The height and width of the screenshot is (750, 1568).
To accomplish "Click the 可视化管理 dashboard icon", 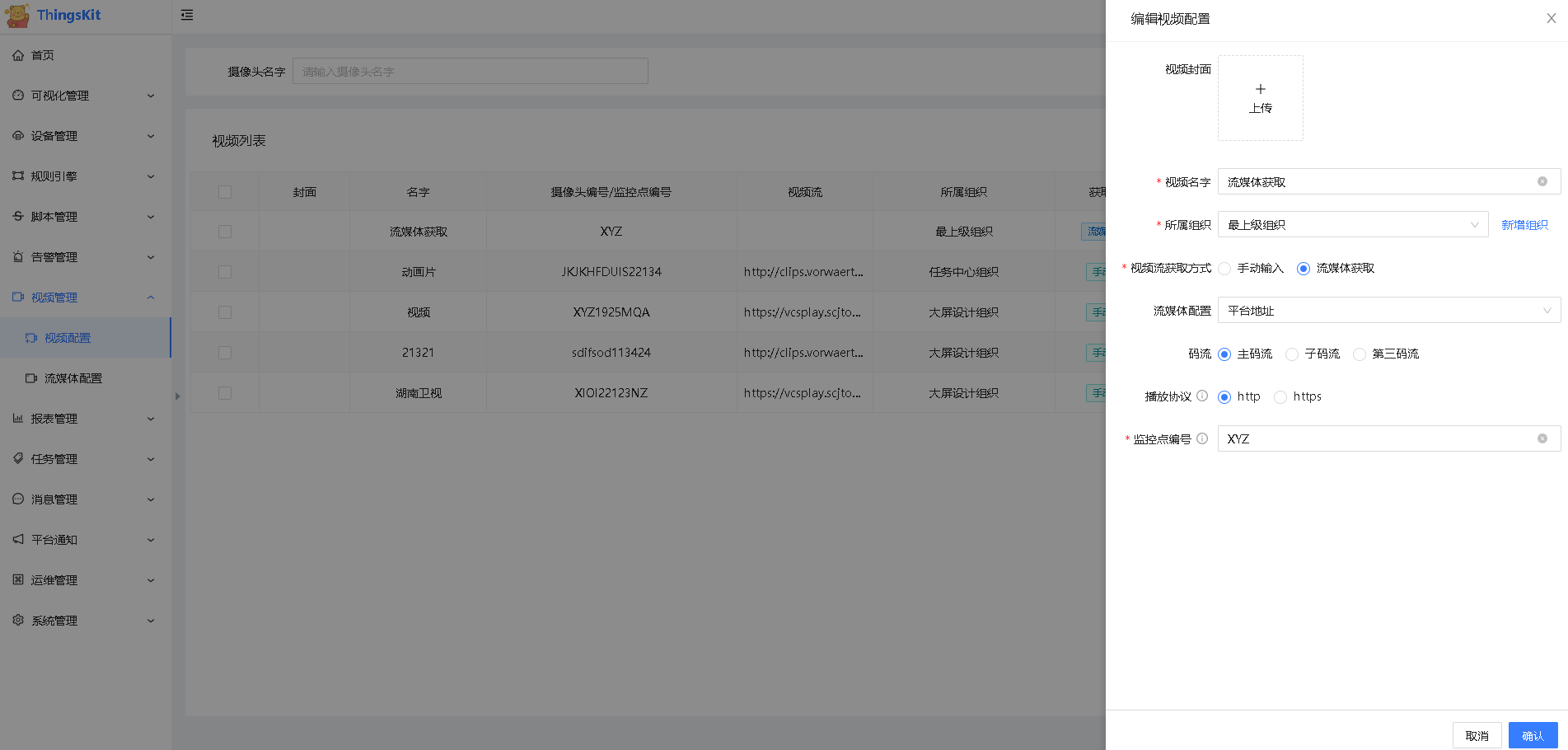I will [18, 96].
